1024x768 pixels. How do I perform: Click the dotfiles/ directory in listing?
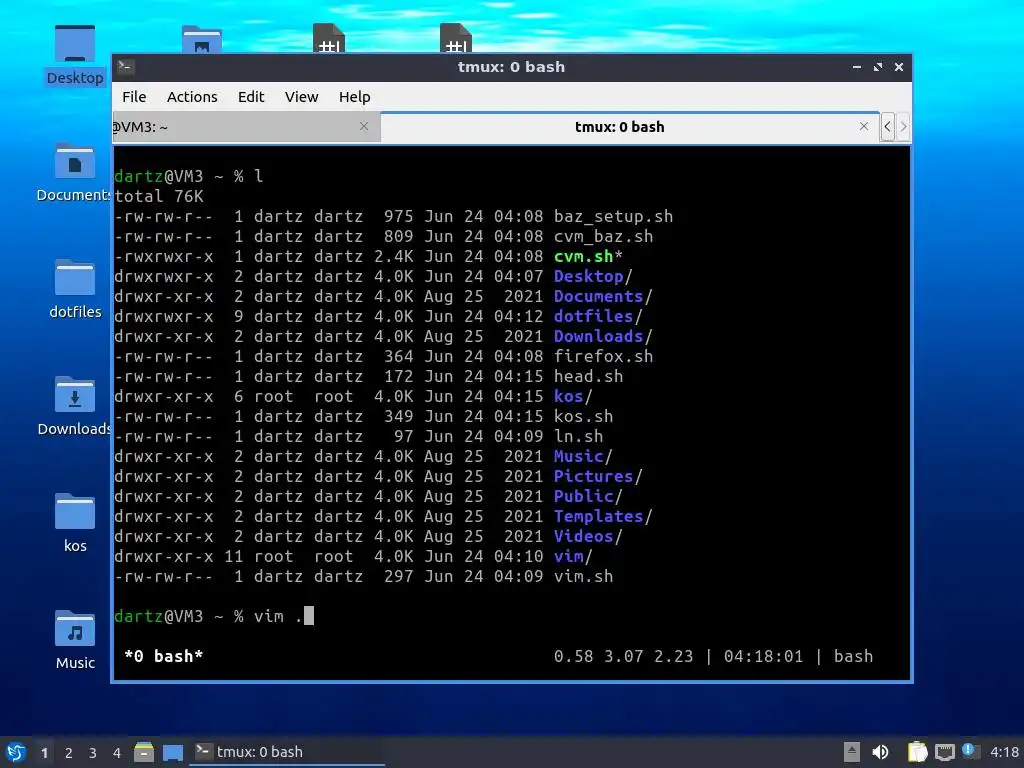[x=598, y=316]
